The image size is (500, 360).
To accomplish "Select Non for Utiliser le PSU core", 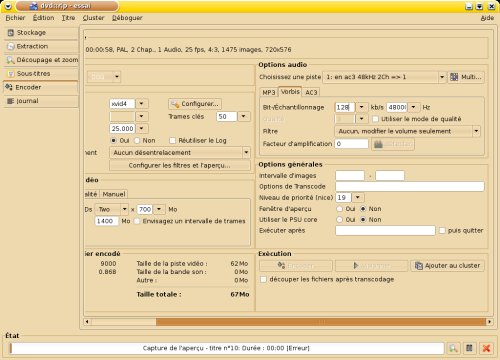I will [363, 220].
